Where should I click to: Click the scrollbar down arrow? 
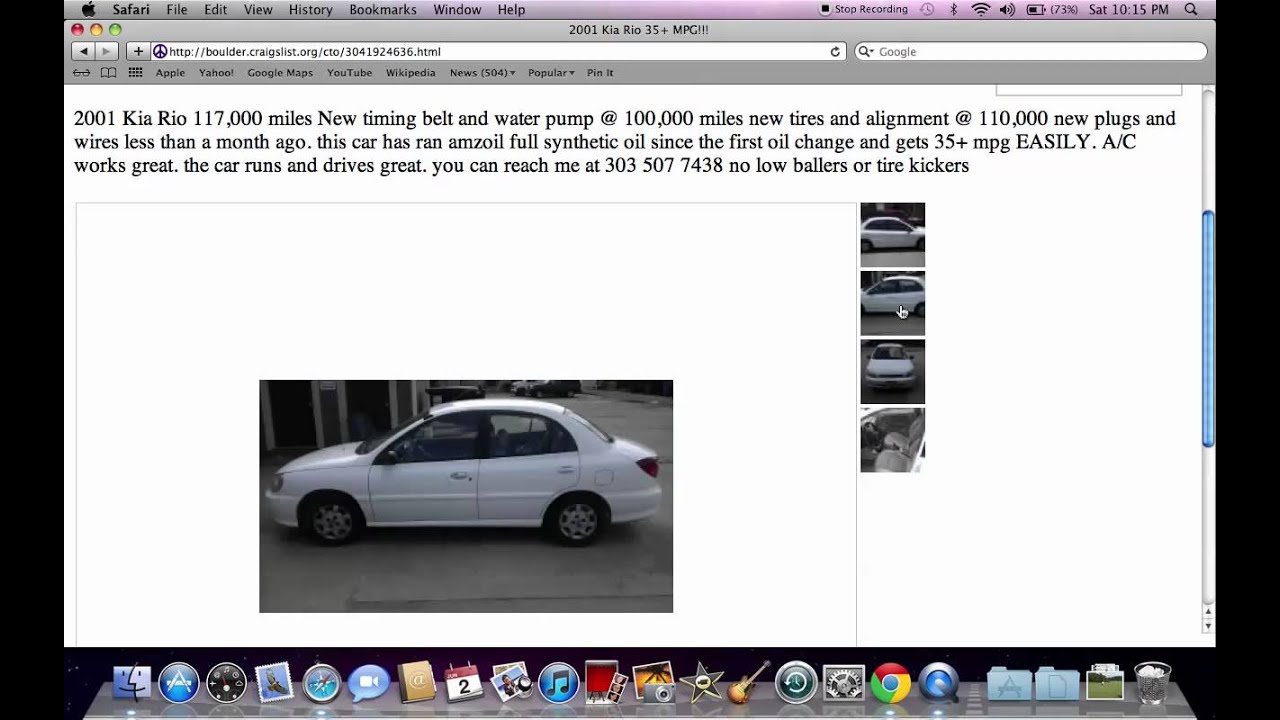[x=1208, y=626]
